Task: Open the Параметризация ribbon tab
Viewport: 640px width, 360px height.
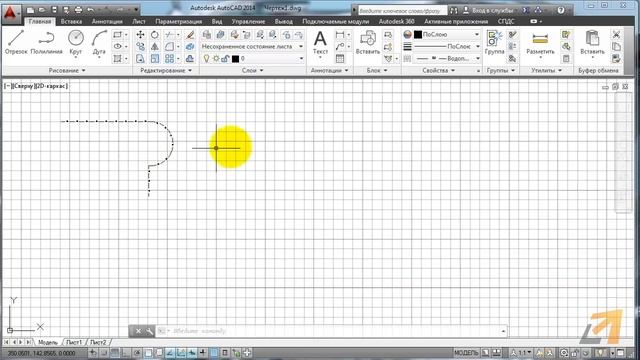Action: click(178, 21)
